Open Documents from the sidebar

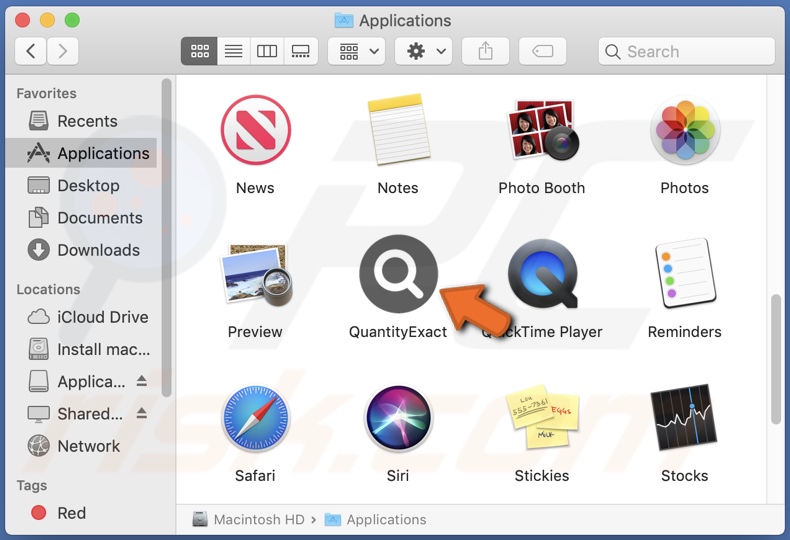(81, 218)
